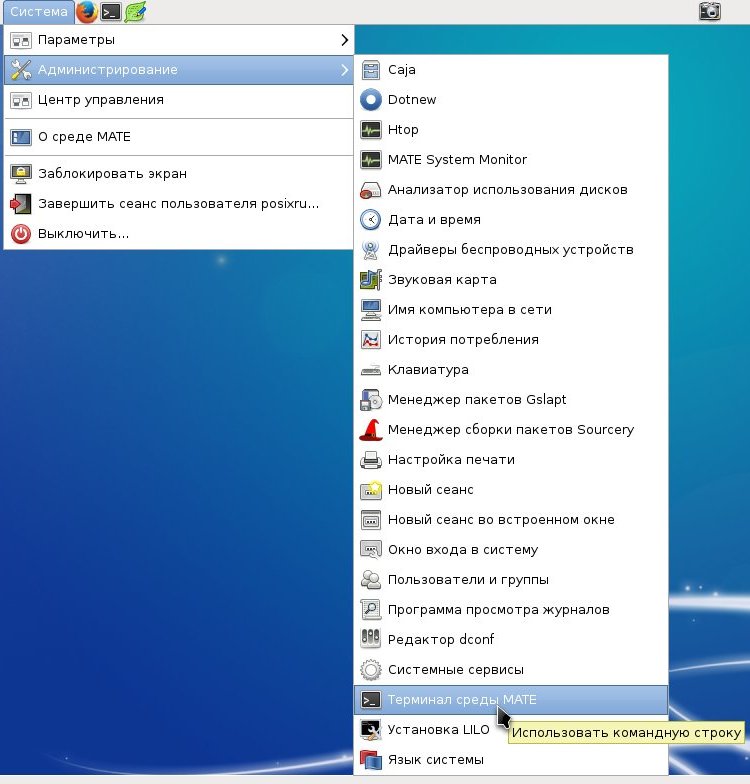
Task: Click the green leaf editor panel icon
Action: [135, 12]
